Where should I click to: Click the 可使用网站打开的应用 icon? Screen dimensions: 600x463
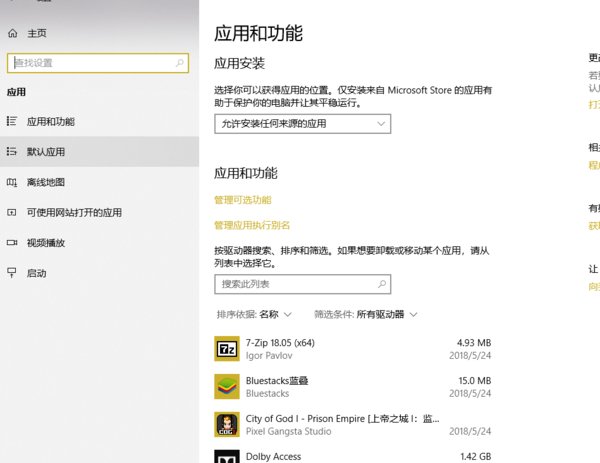tap(12, 212)
